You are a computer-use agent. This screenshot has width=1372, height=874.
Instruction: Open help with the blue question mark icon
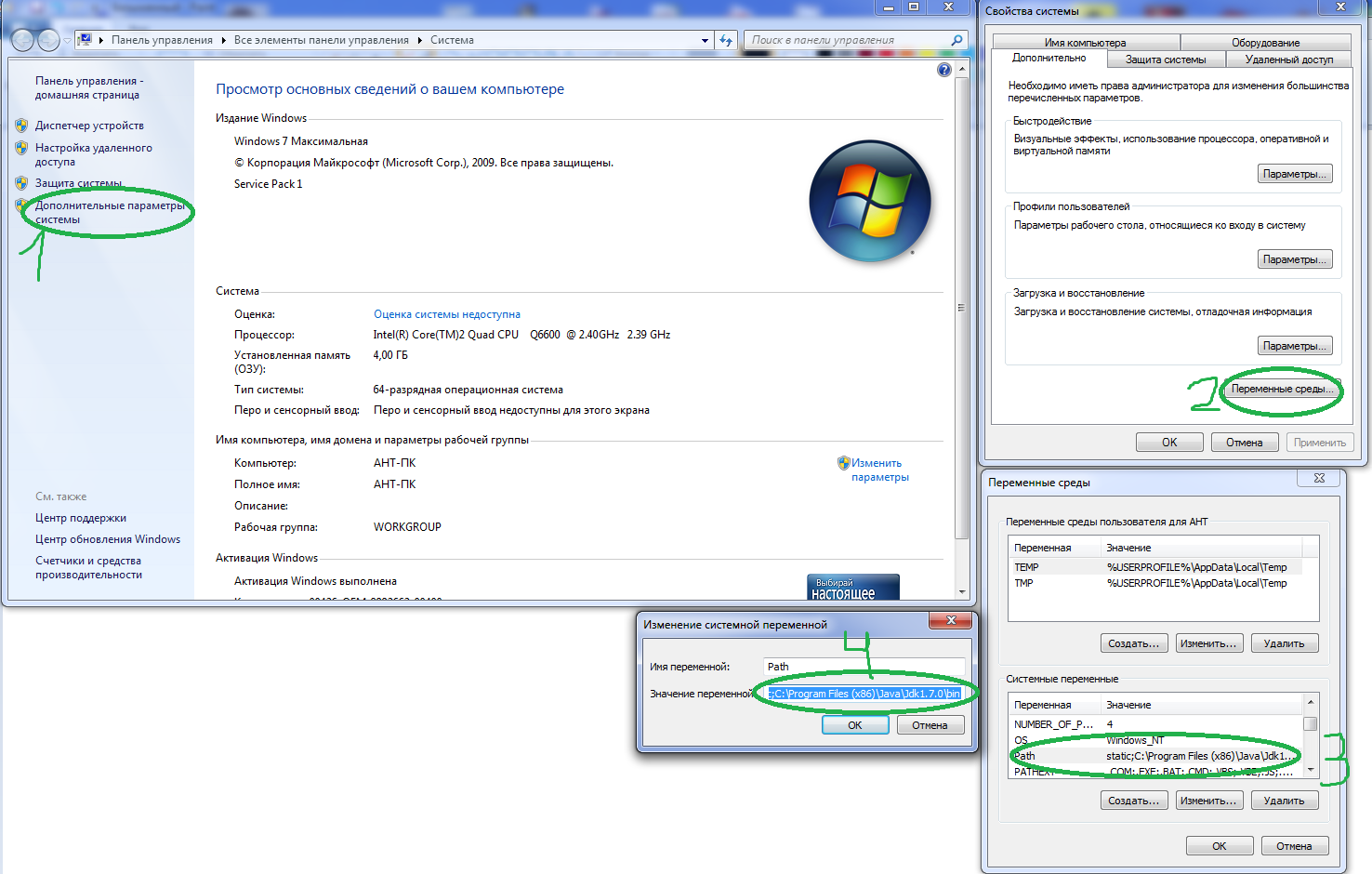(x=944, y=70)
